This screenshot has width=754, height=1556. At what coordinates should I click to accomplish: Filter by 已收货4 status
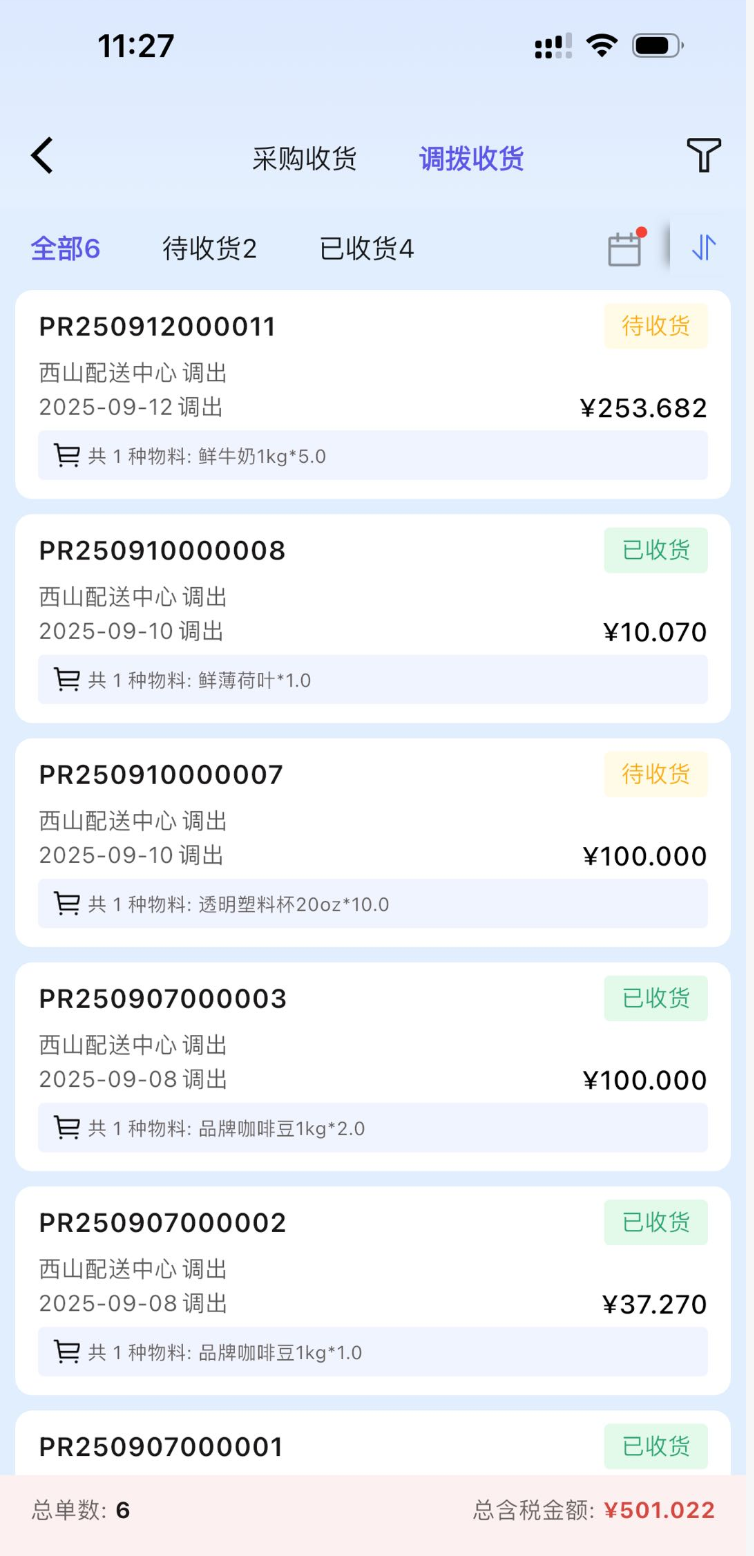[366, 248]
